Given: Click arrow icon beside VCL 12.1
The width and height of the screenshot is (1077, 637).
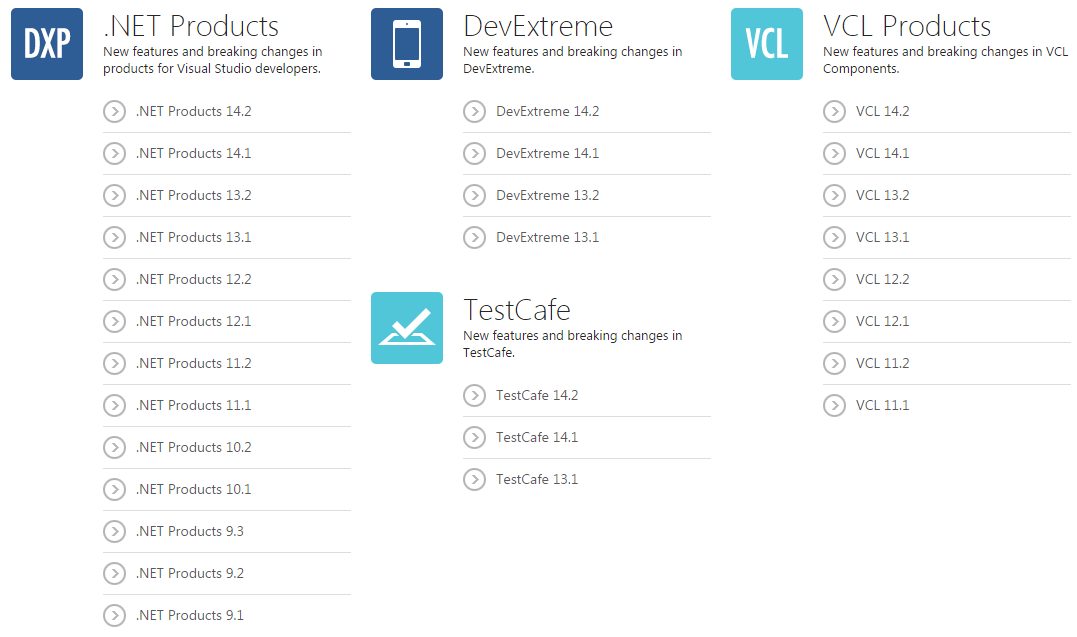Looking at the screenshot, I should click(x=834, y=321).
